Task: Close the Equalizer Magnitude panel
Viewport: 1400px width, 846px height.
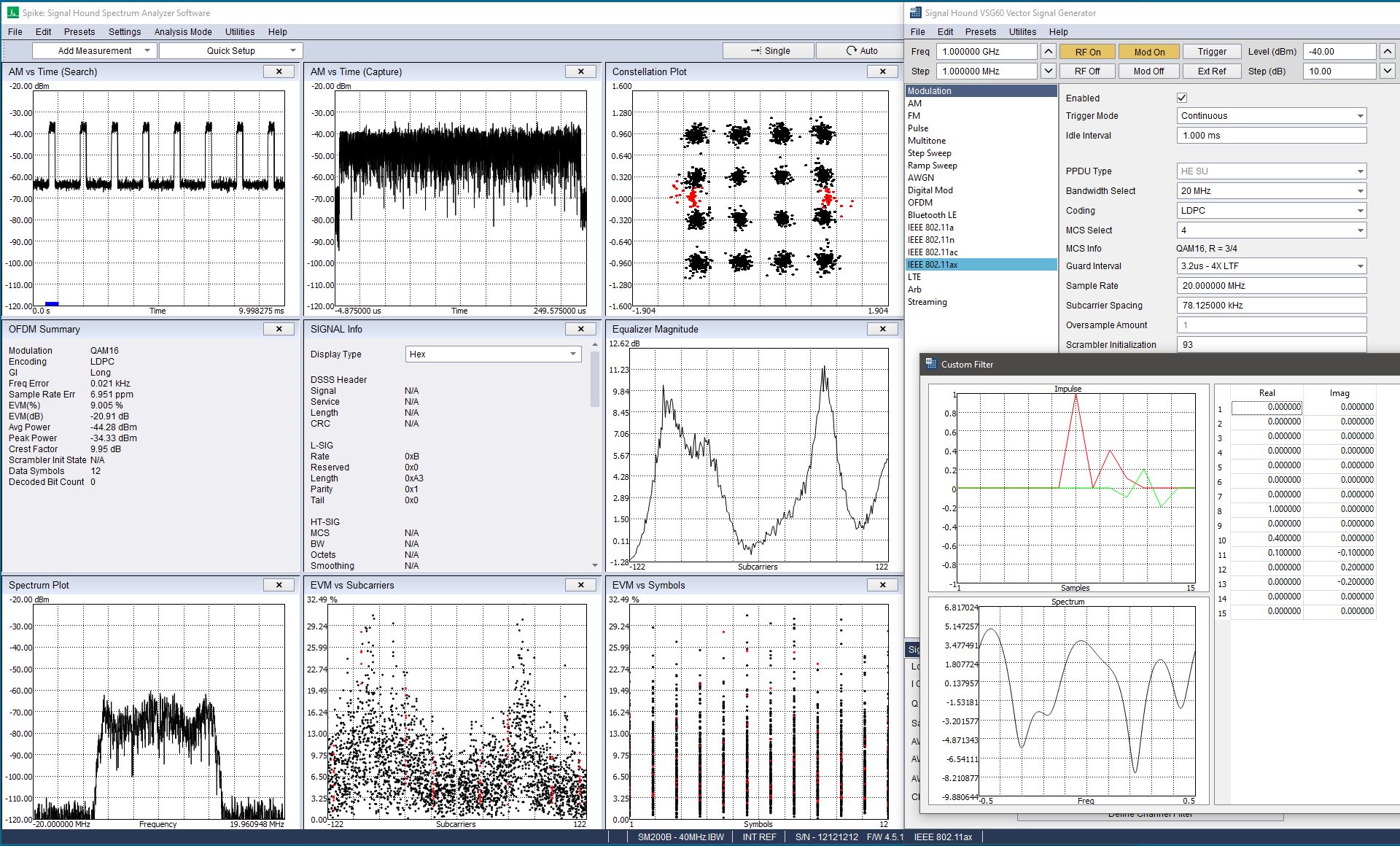Action: tap(883, 329)
